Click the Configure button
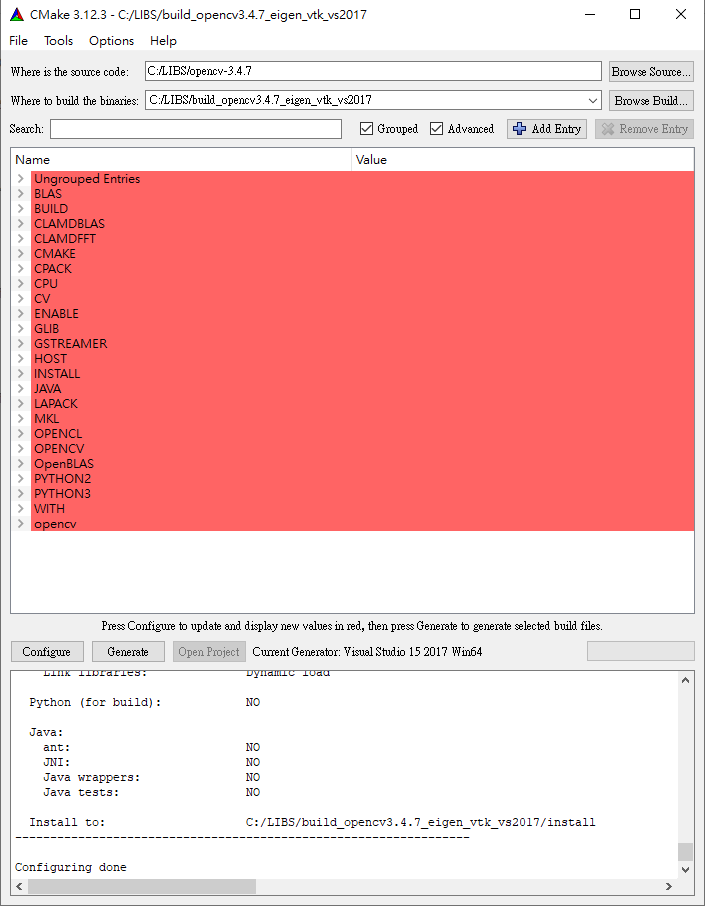Image resolution: width=705 pixels, height=906 pixels. [47, 652]
